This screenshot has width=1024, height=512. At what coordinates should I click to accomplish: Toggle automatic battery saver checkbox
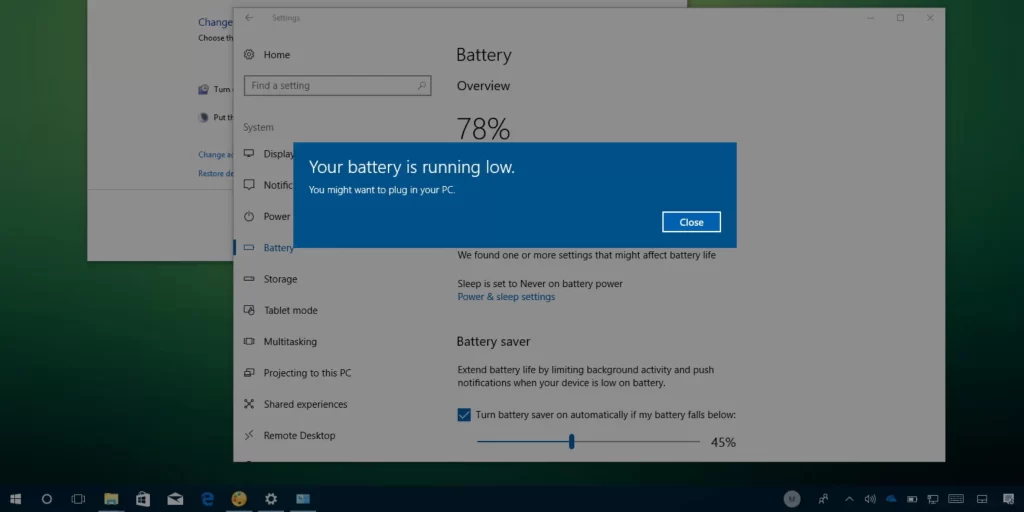464,415
